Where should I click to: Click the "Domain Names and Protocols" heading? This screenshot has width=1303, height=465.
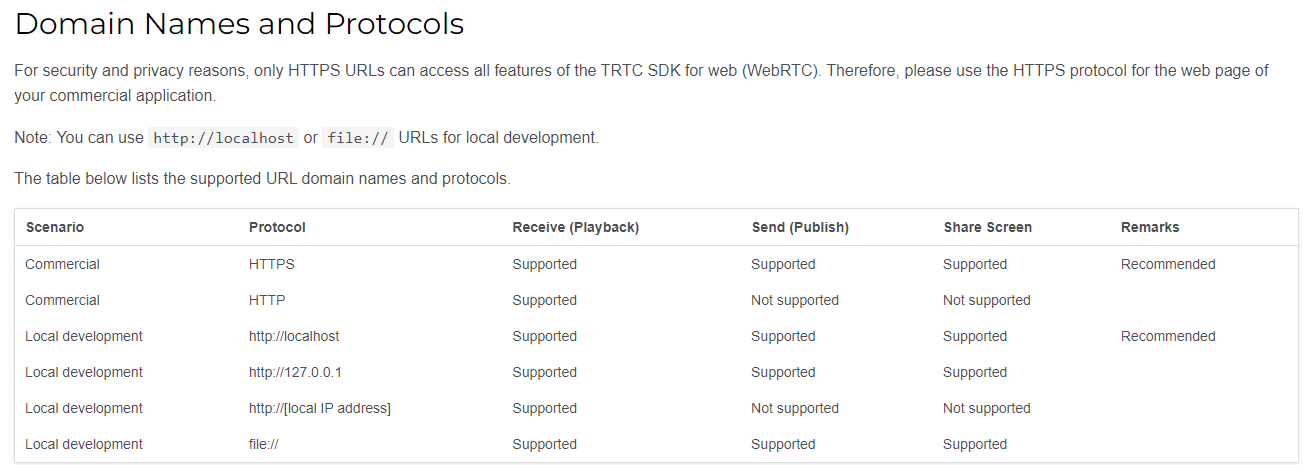tap(240, 24)
